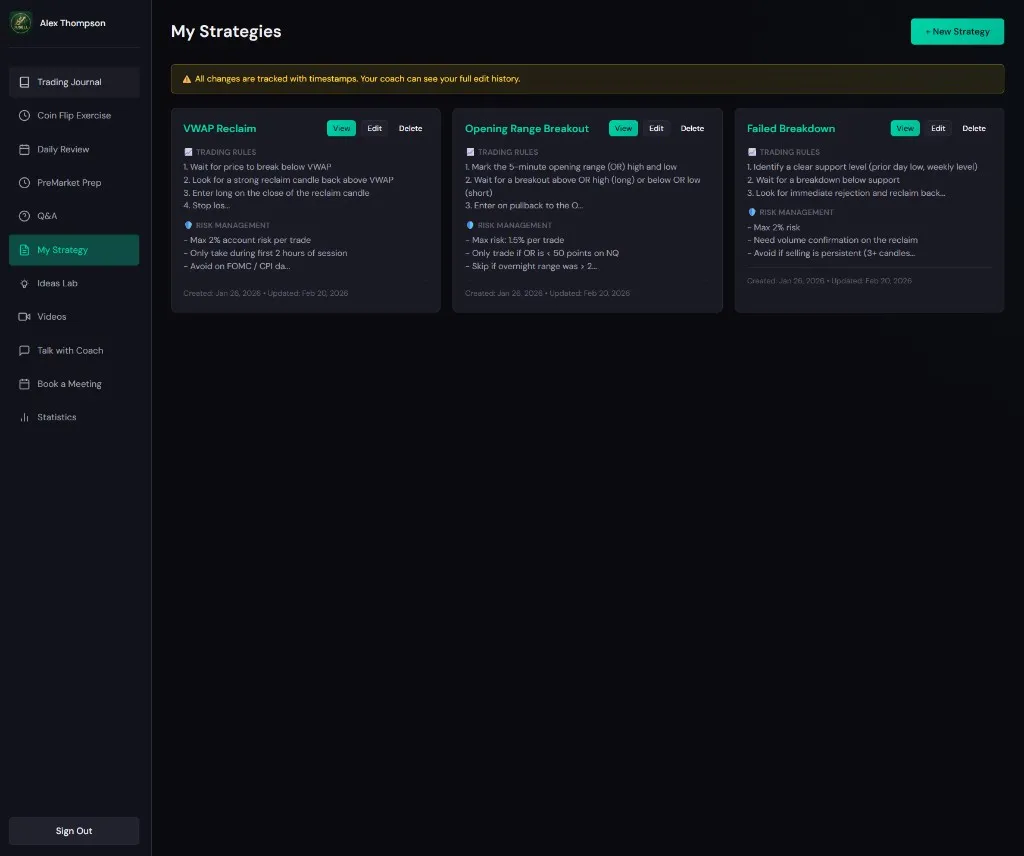Click the Ideas Lab lightbulb icon
The height and width of the screenshot is (856, 1024).
[x=25, y=283]
